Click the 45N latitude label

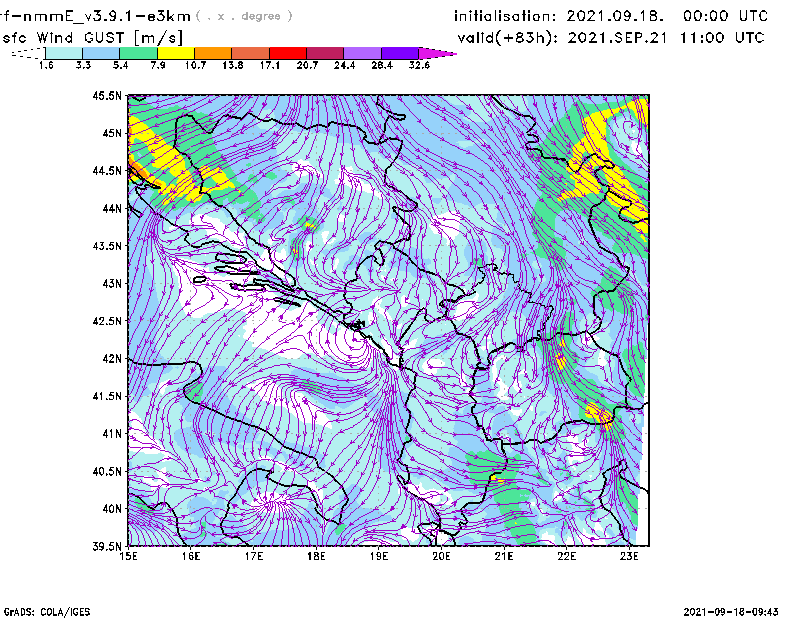pyautogui.click(x=112, y=133)
